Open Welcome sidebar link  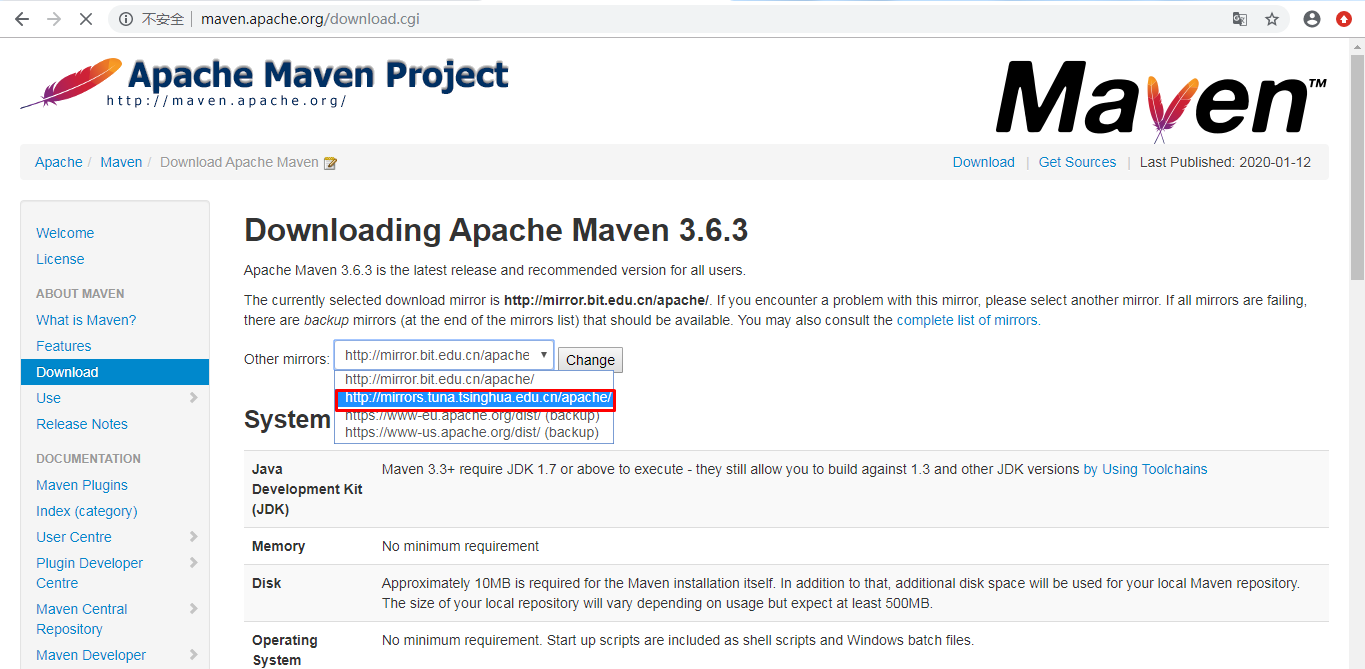pos(65,233)
